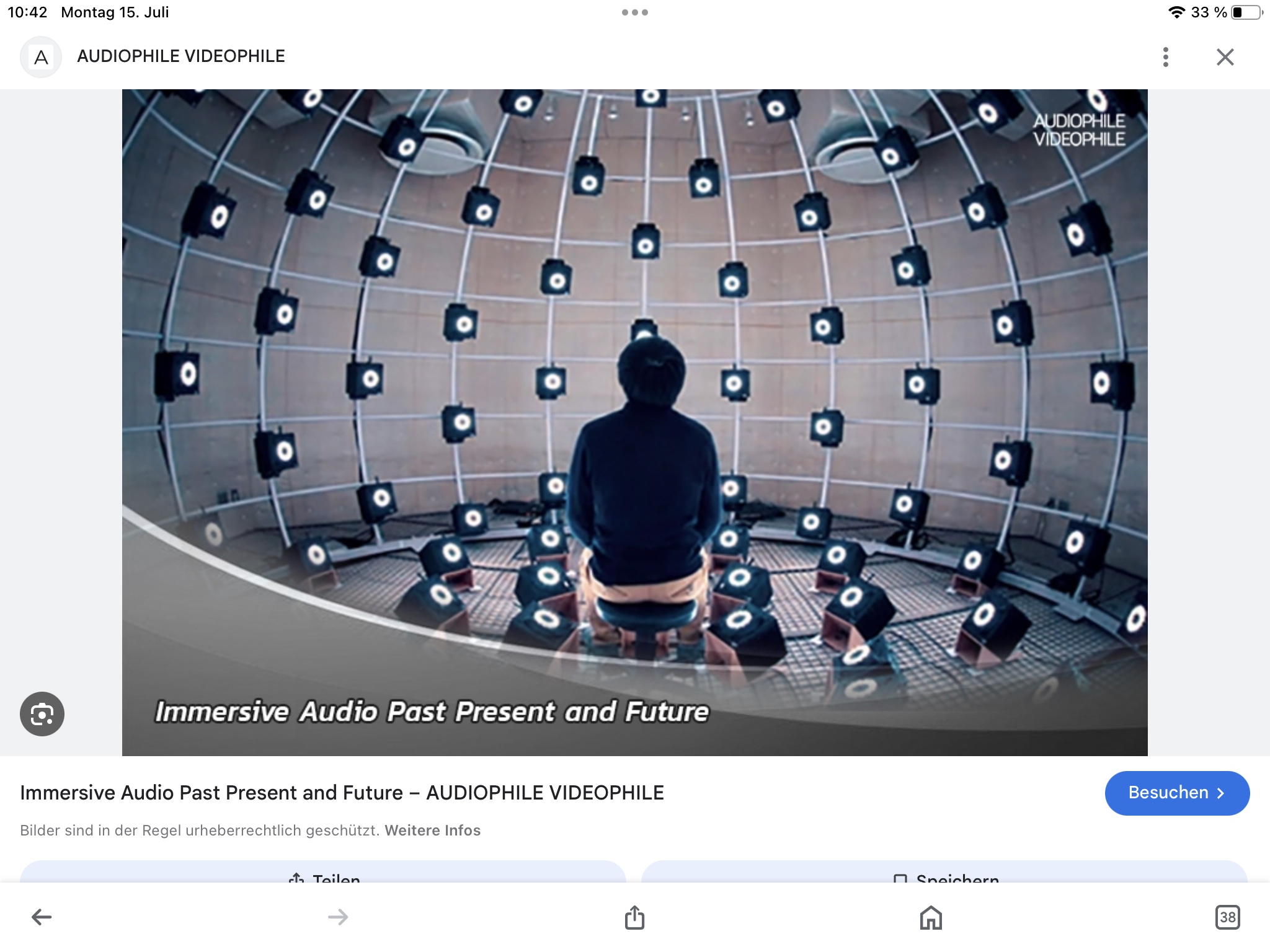Go to the browser home page icon
Image resolution: width=1270 pixels, height=952 pixels.
(x=931, y=917)
